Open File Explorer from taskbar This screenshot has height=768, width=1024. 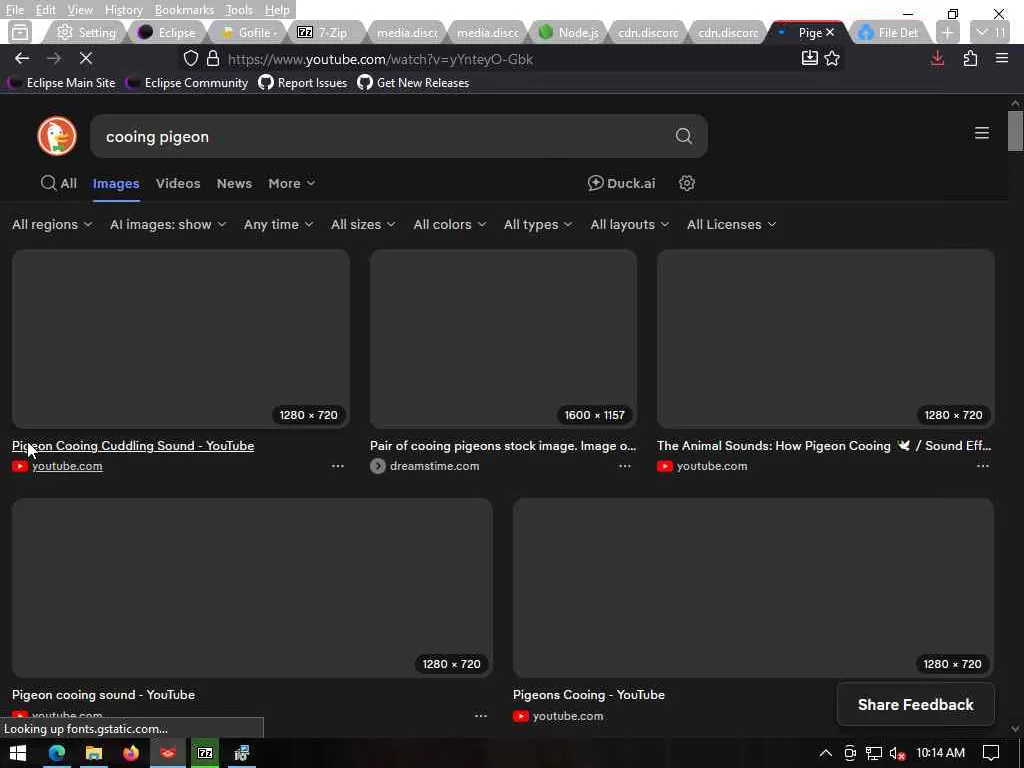point(93,753)
